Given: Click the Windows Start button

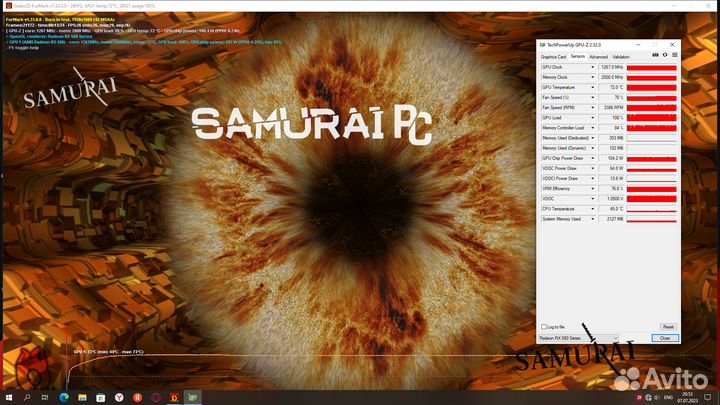Looking at the screenshot, I should click(x=8, y=397).
